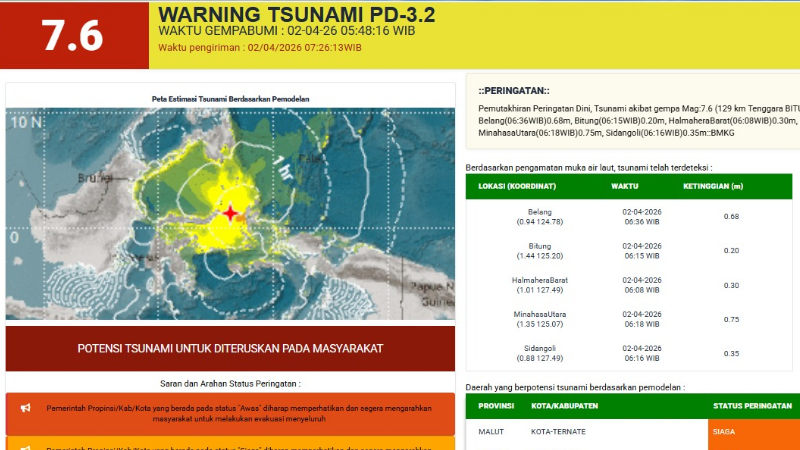Select the Bitung location row
The width and height of the screenshot is (800, 450).
tap(632, 250)
